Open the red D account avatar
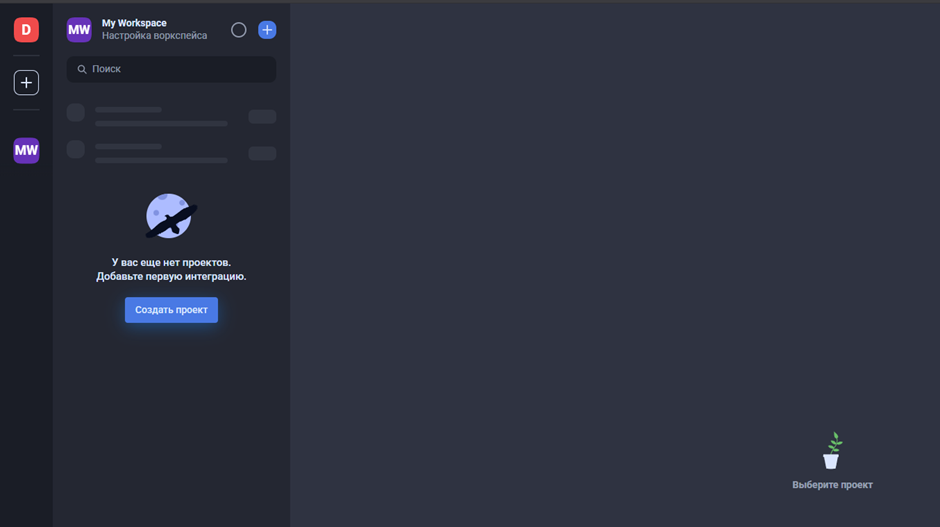This screenshot has width=940, height=527. point(26,30)
